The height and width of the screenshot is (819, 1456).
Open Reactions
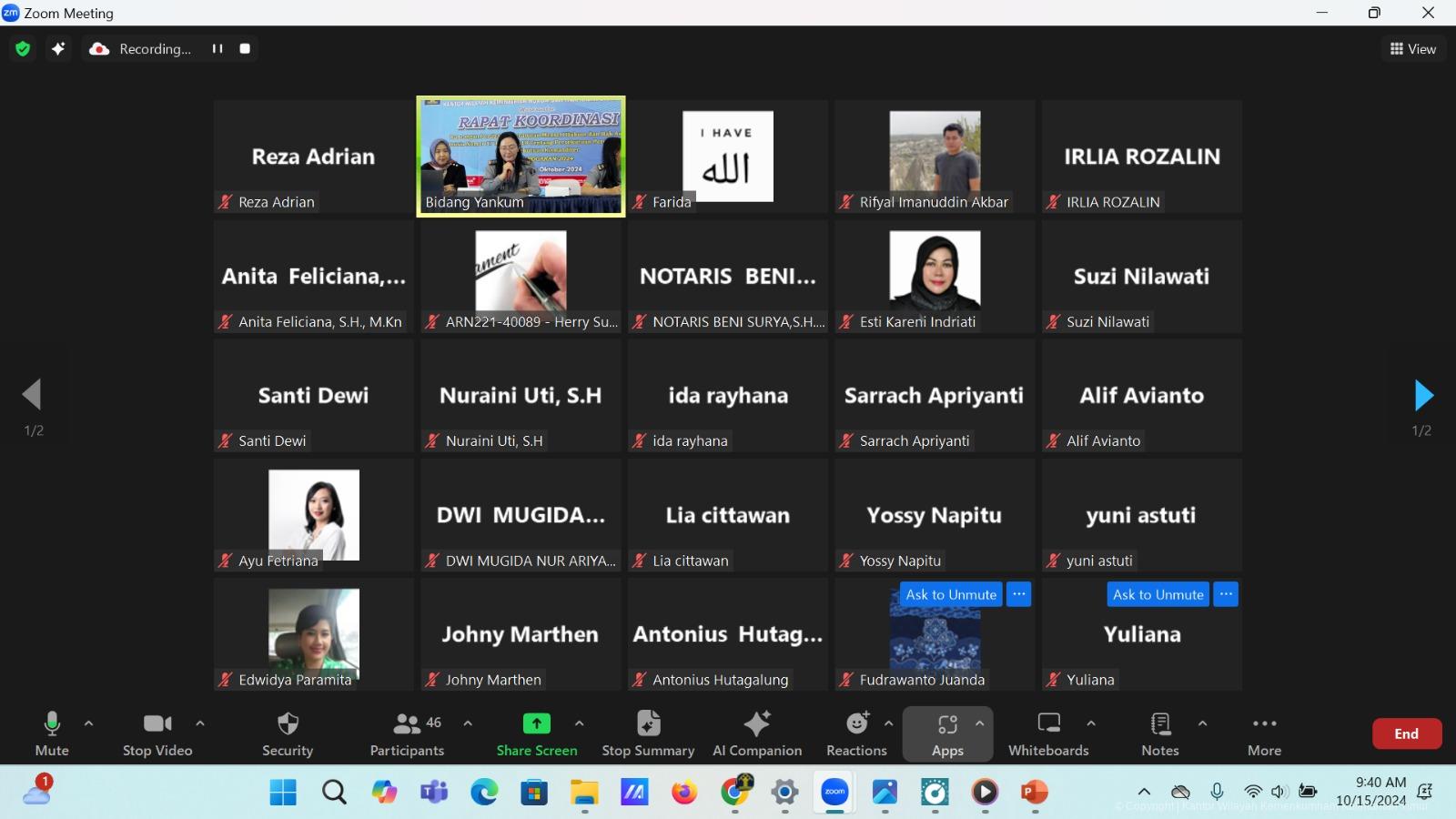click(856, 734)
